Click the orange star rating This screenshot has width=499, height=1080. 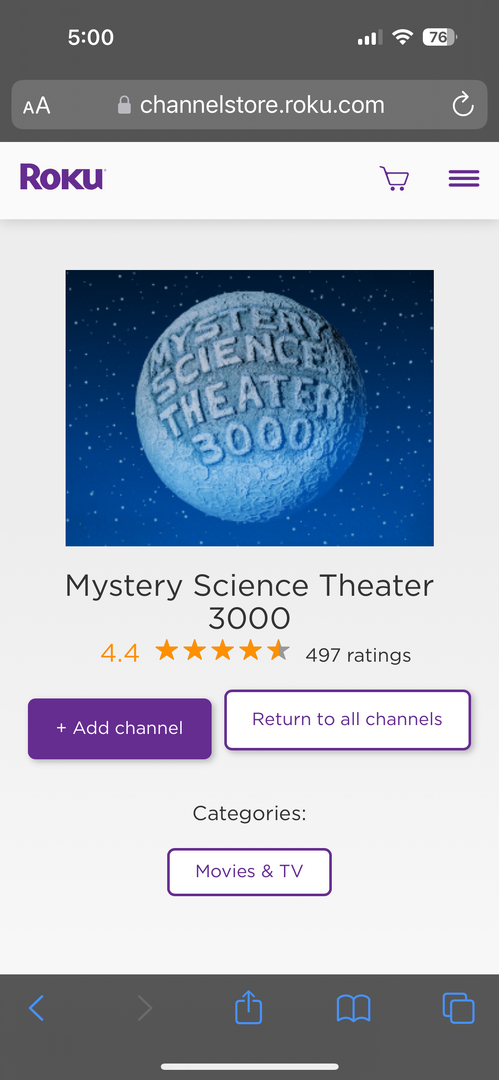222,650
